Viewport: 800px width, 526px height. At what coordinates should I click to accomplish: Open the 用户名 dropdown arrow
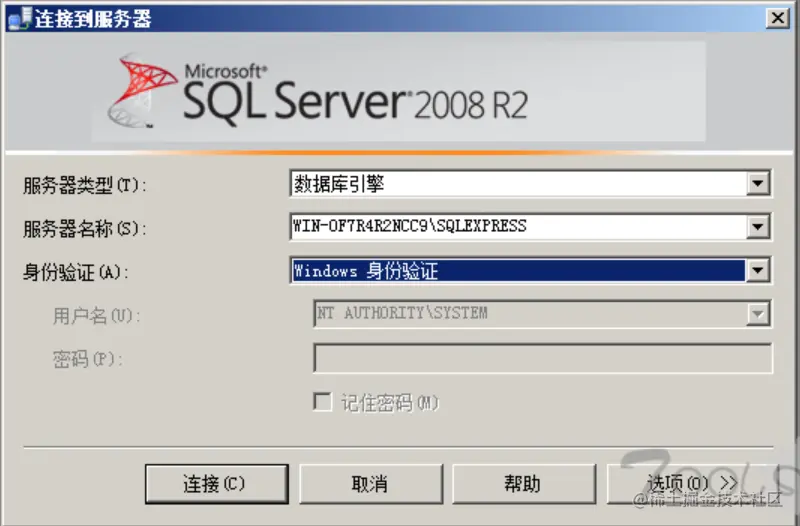[x=758, y=314]
